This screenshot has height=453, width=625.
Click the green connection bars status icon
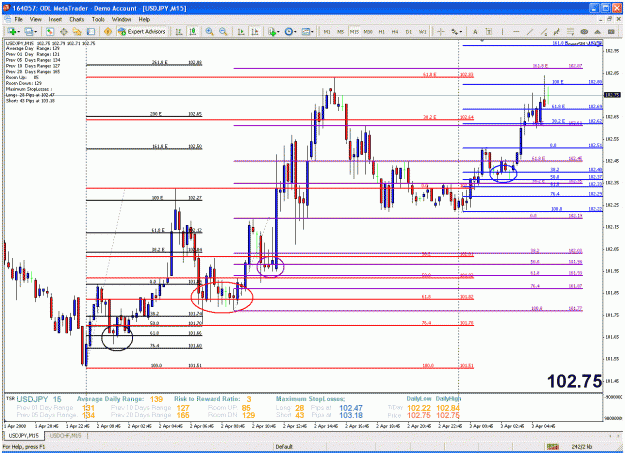553,447
